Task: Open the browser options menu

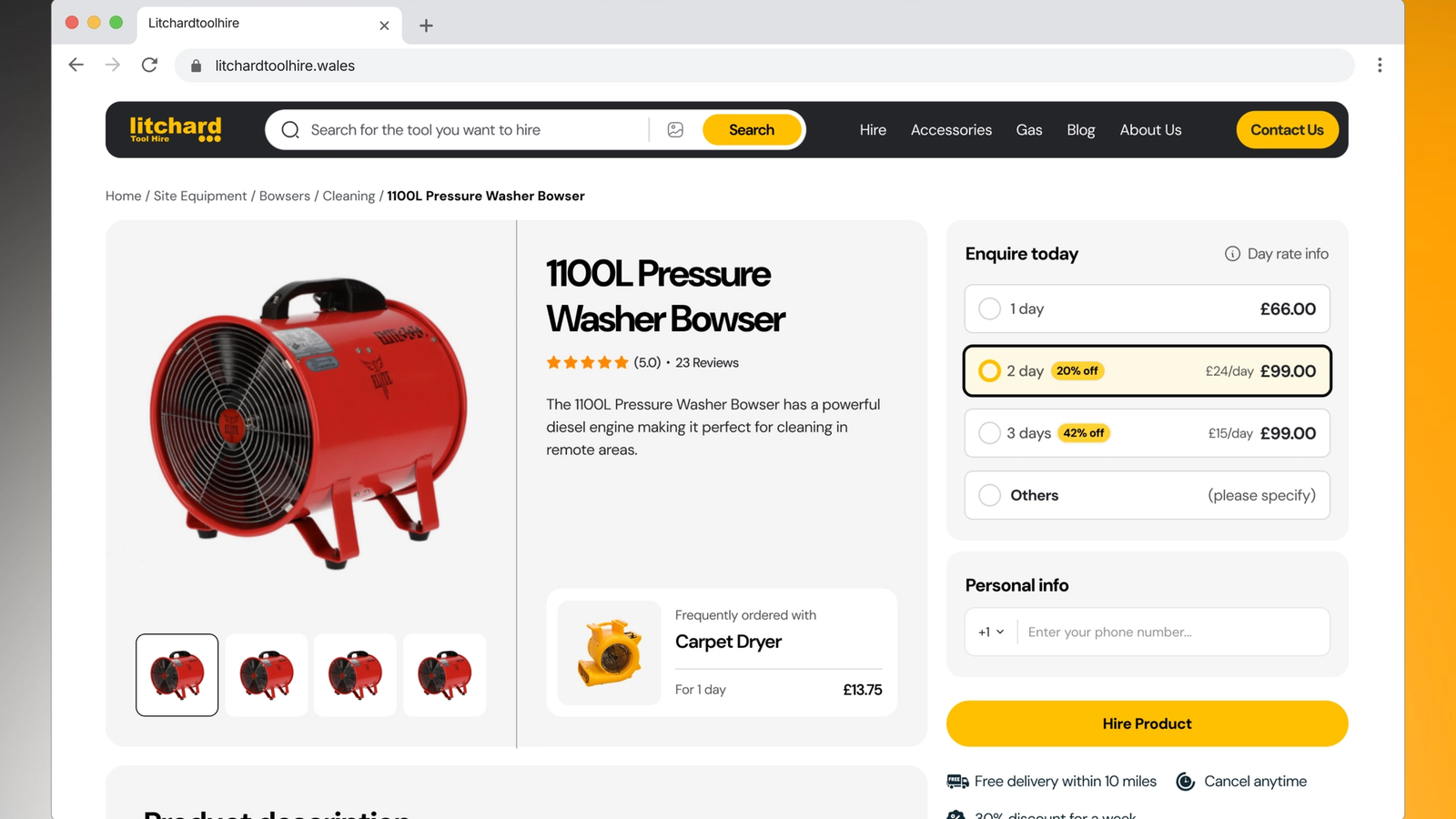Action: 1380,65
